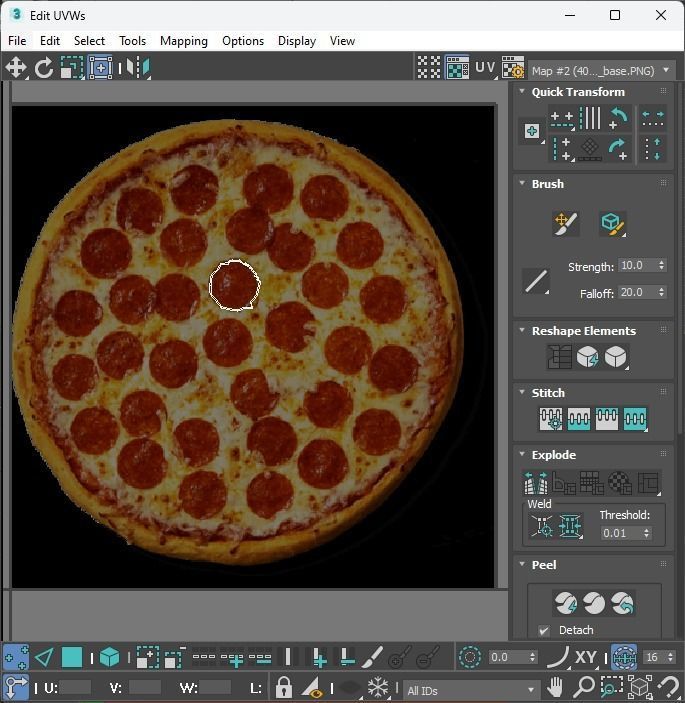This screenshot has height=703, width=685.
Task: Click Straighten Selection in Reshape Elements
Action: click(x=559, y=357)
